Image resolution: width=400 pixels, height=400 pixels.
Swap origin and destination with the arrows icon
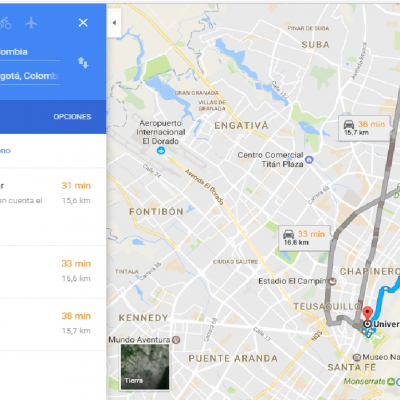tap(83, 63)
